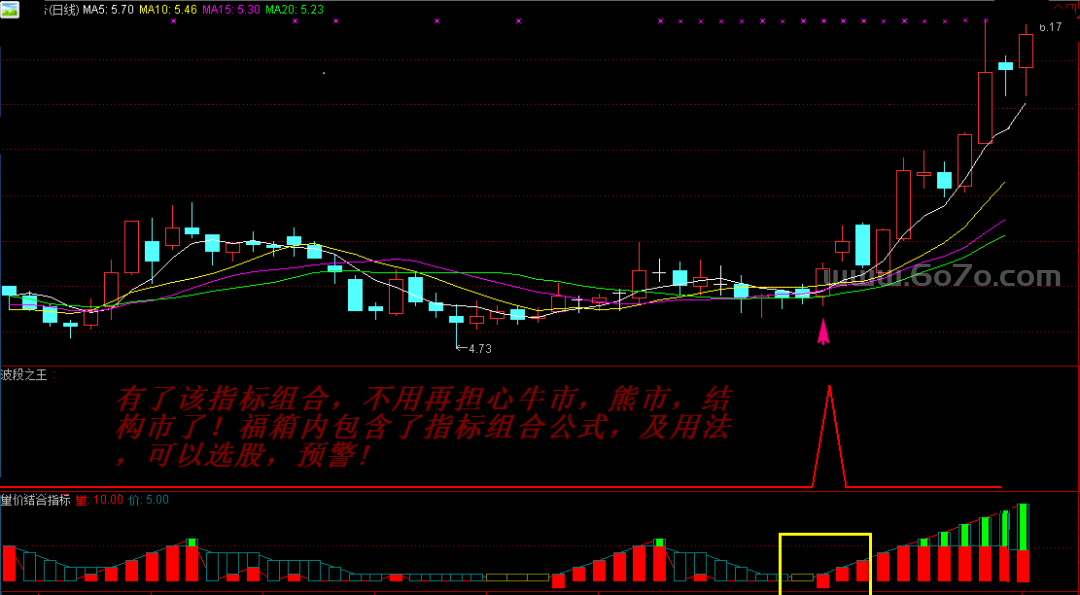Image resolution: width=1080 pixels, height=595 pixels.
Task: Open the 量价结合指标 indicator title
Action: click(36, 500)
